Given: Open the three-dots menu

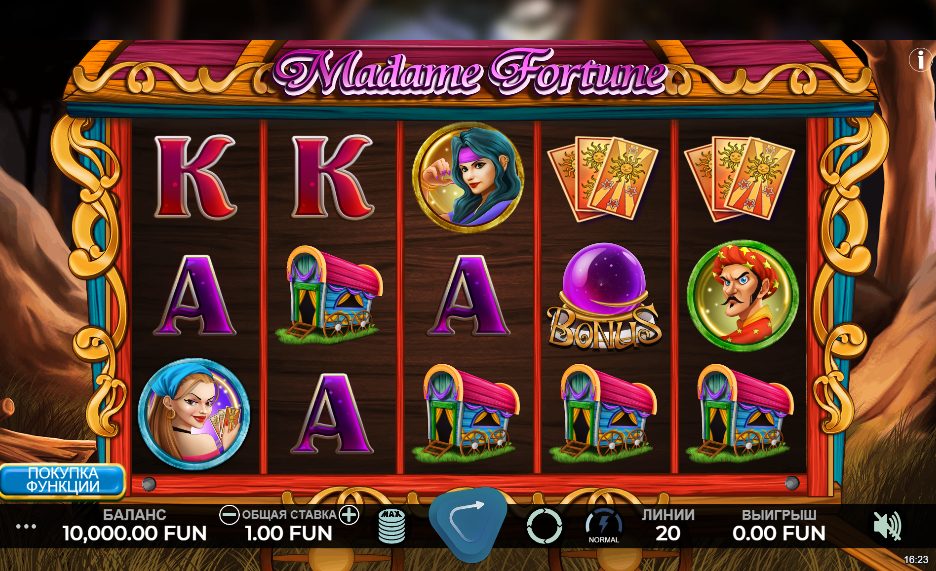Looking at the screenshot, I should tap(26, 526).
